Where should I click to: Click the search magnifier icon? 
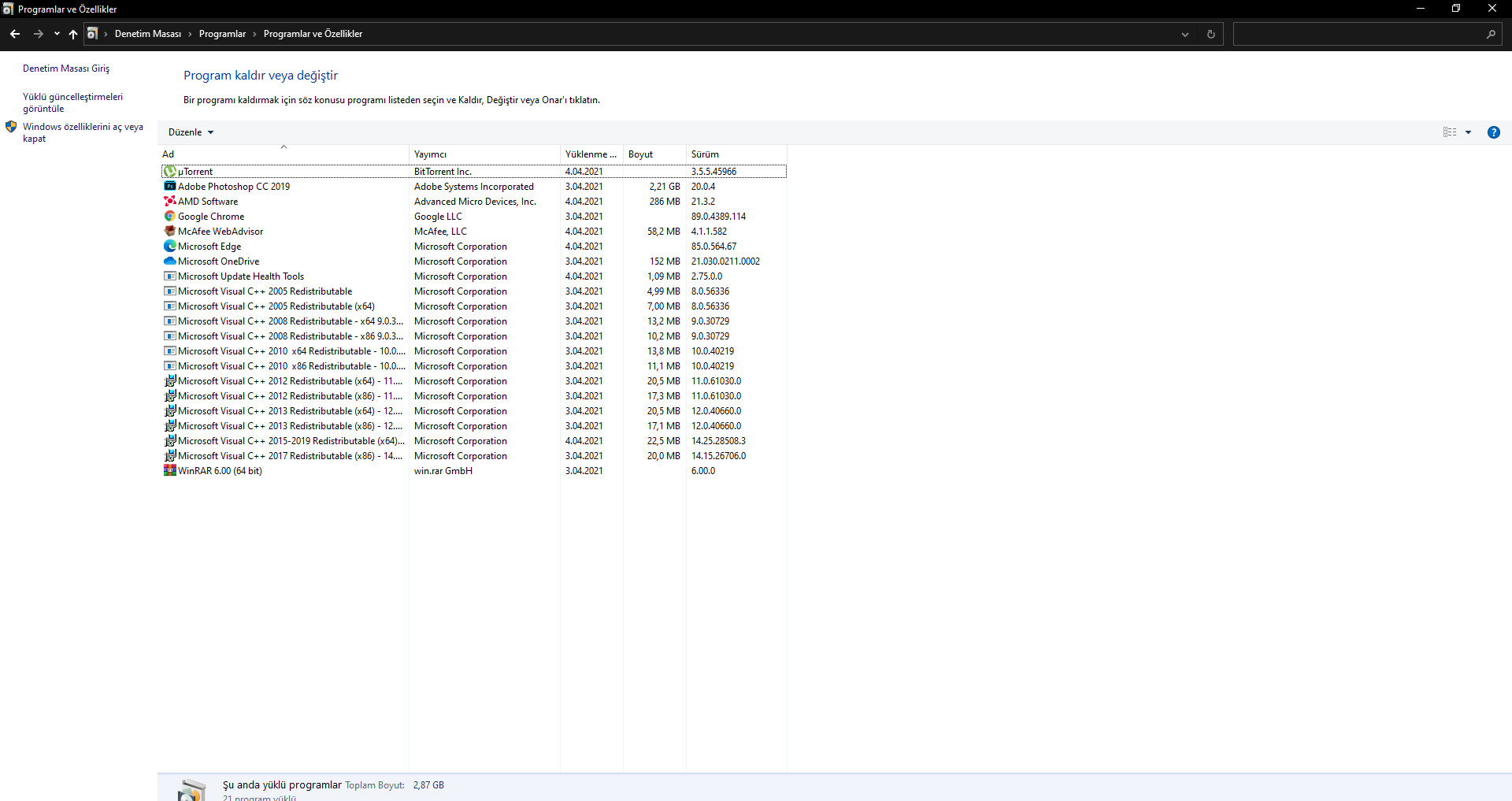(x=1491, y=34)
